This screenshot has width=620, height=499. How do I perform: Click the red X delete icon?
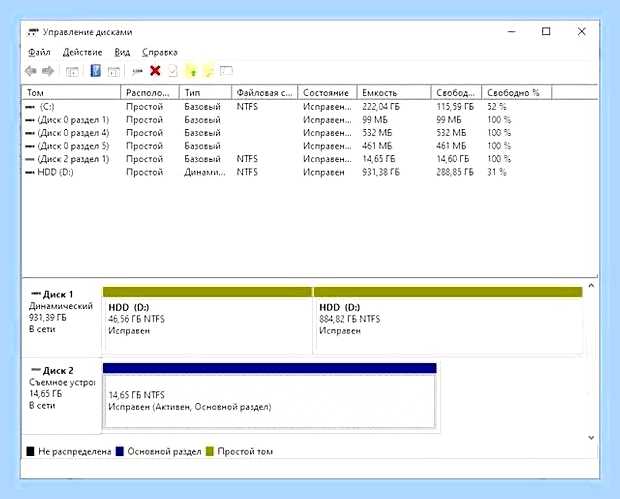tap(155, 71)
